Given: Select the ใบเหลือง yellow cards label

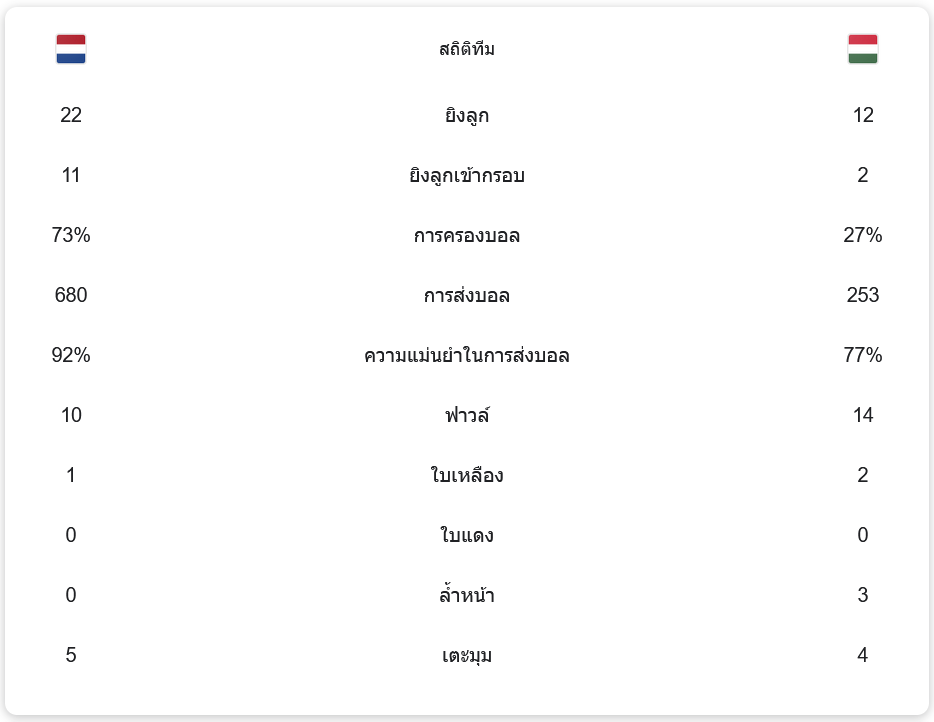Looking at the screenshot, I should (x=467, y=476).
